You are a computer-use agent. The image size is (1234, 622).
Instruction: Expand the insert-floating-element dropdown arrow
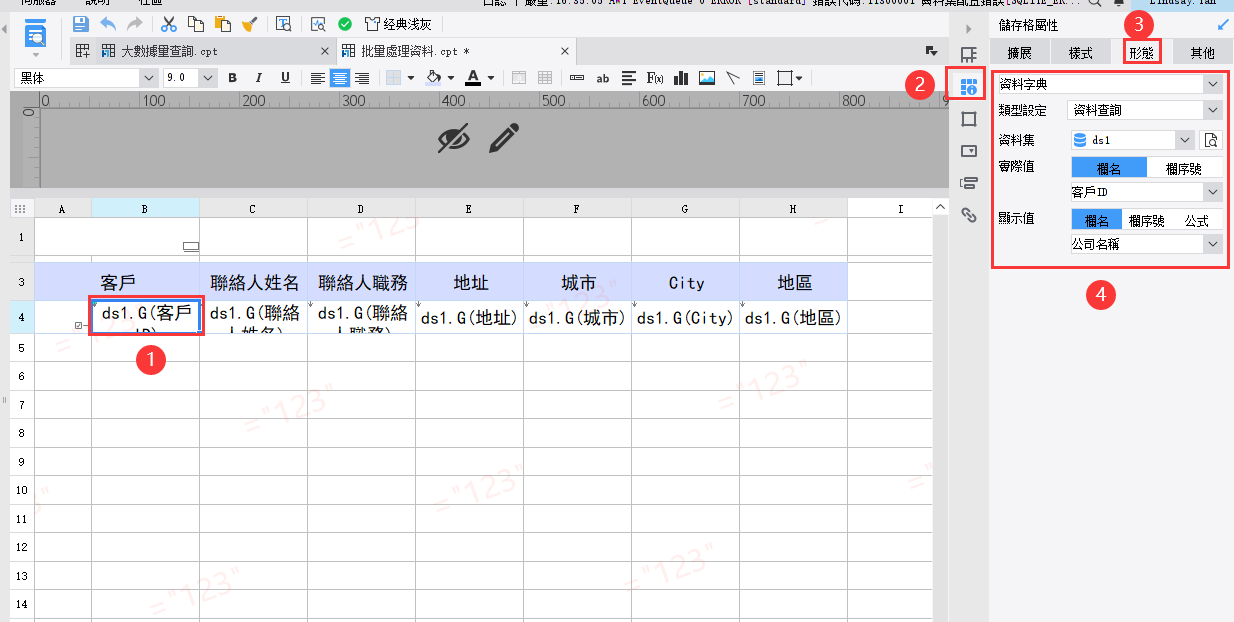(x=800, y=77)
